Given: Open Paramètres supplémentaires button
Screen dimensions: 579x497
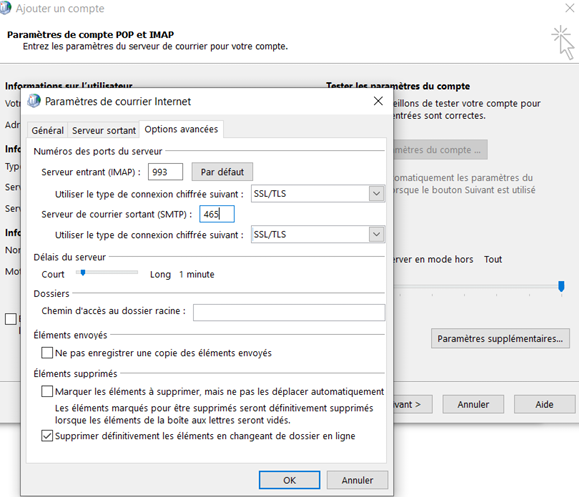Looking at the screenshot, I should (x=500, y=338).
